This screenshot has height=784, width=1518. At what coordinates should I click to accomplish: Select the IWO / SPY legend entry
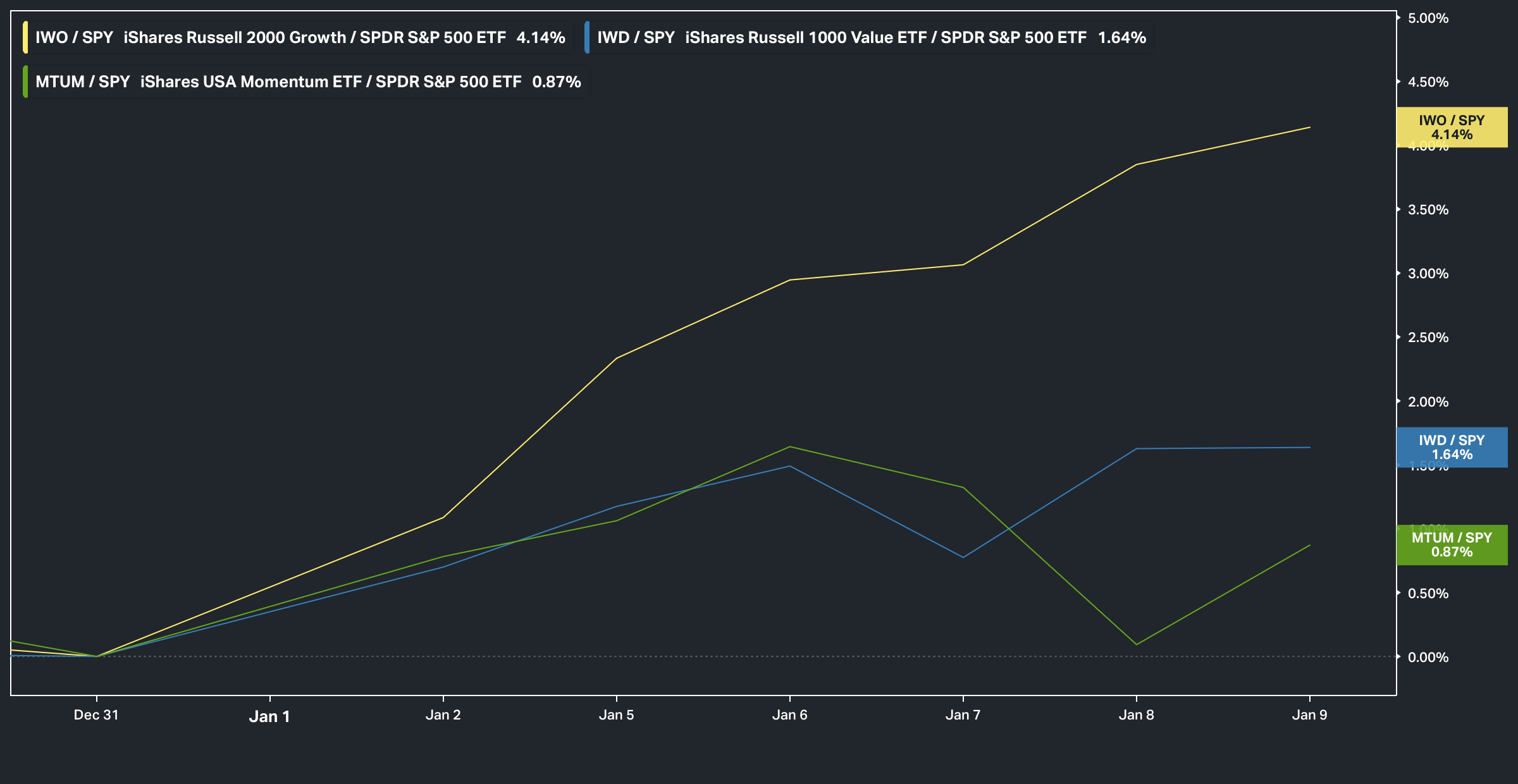(x=74, y=37)
